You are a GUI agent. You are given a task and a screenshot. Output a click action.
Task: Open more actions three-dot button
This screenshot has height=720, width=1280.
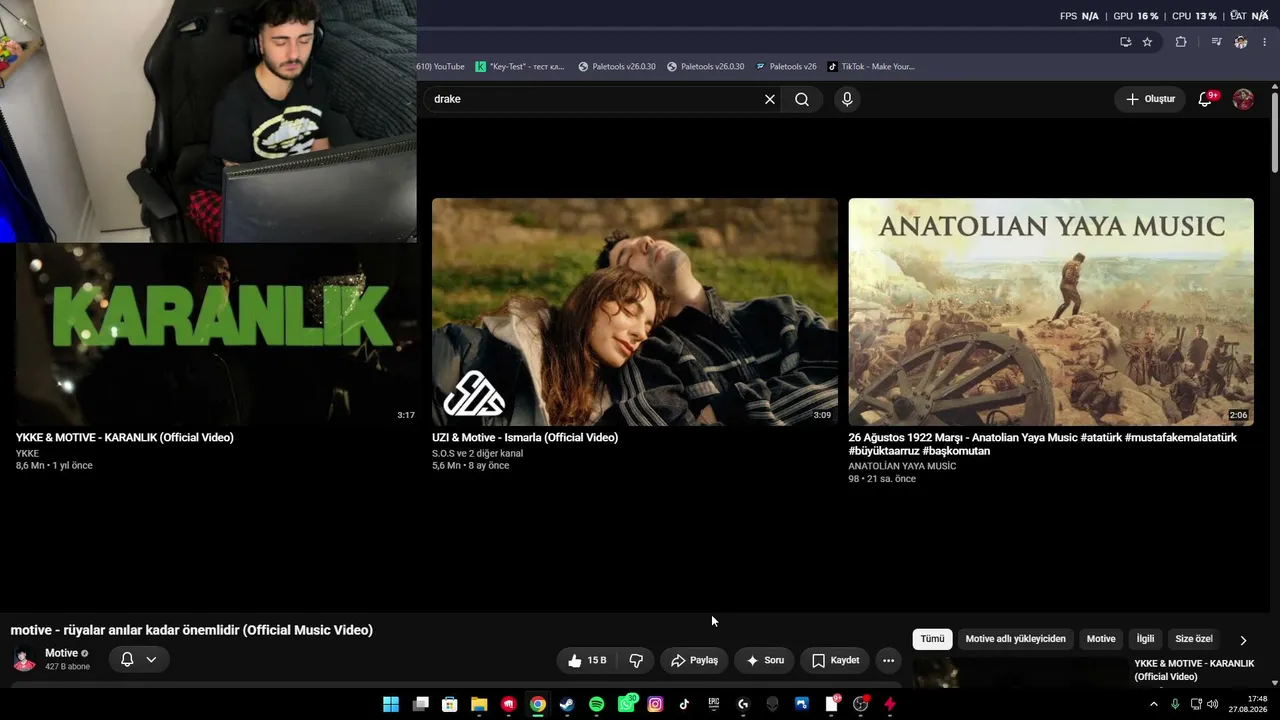(x=888, y=660)
